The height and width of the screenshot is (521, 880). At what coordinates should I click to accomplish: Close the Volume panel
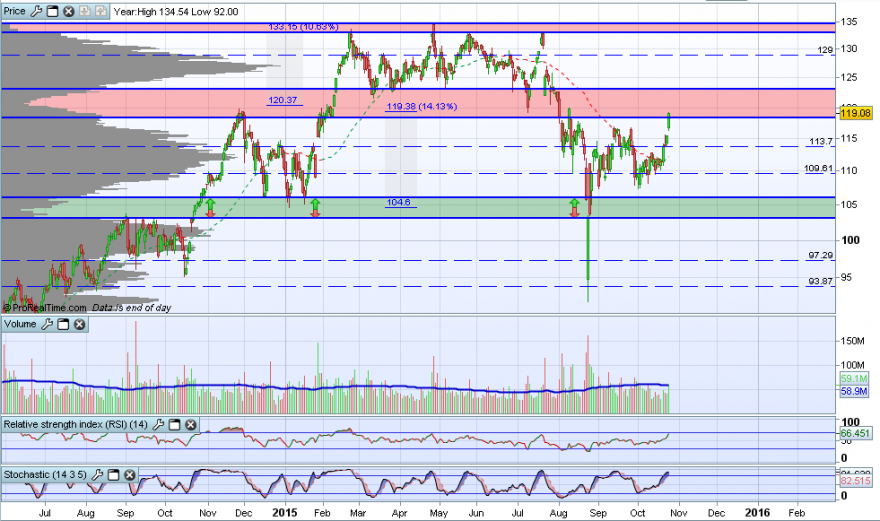(80, 324)
